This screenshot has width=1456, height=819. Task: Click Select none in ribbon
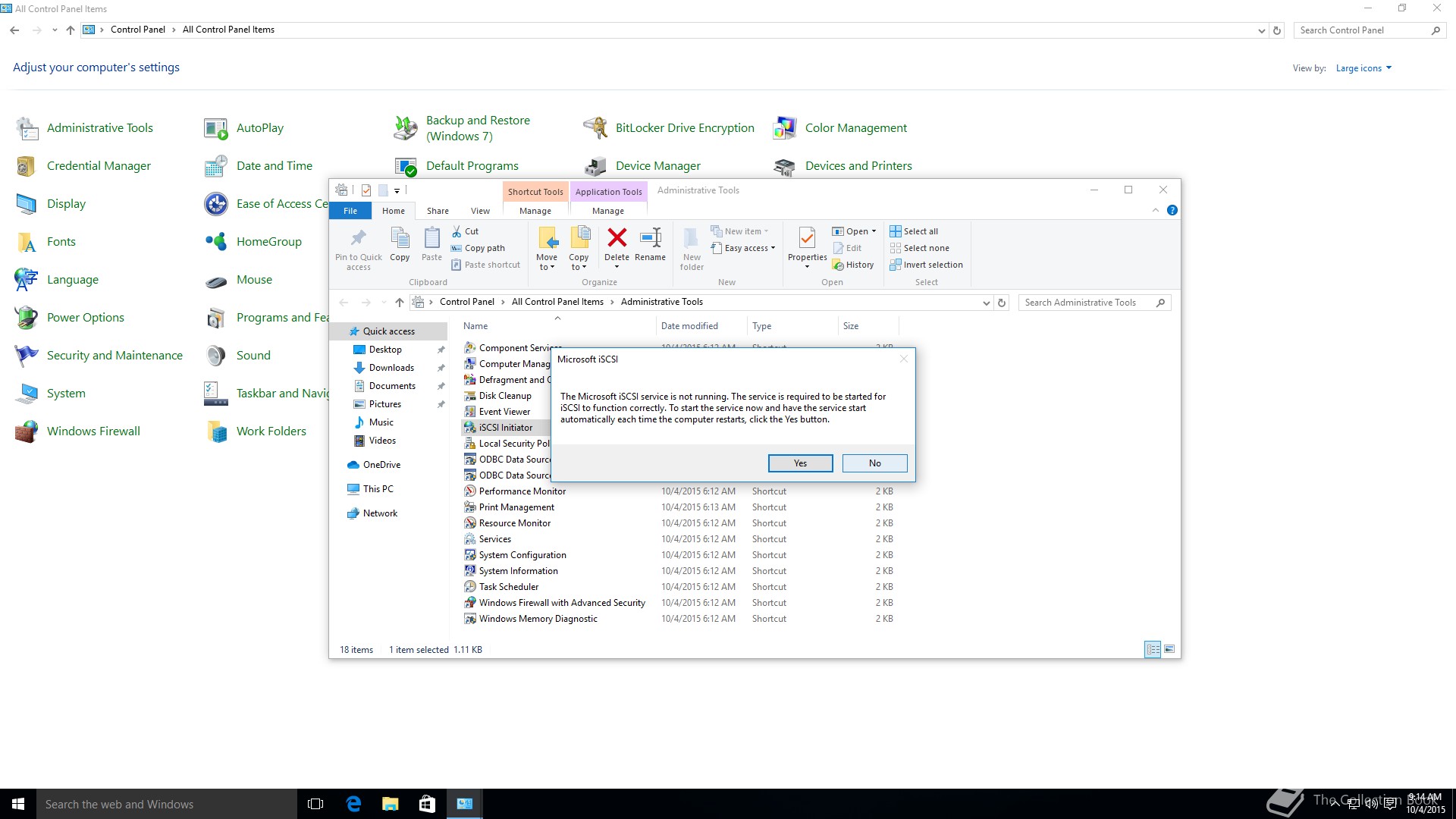[919, 248]
